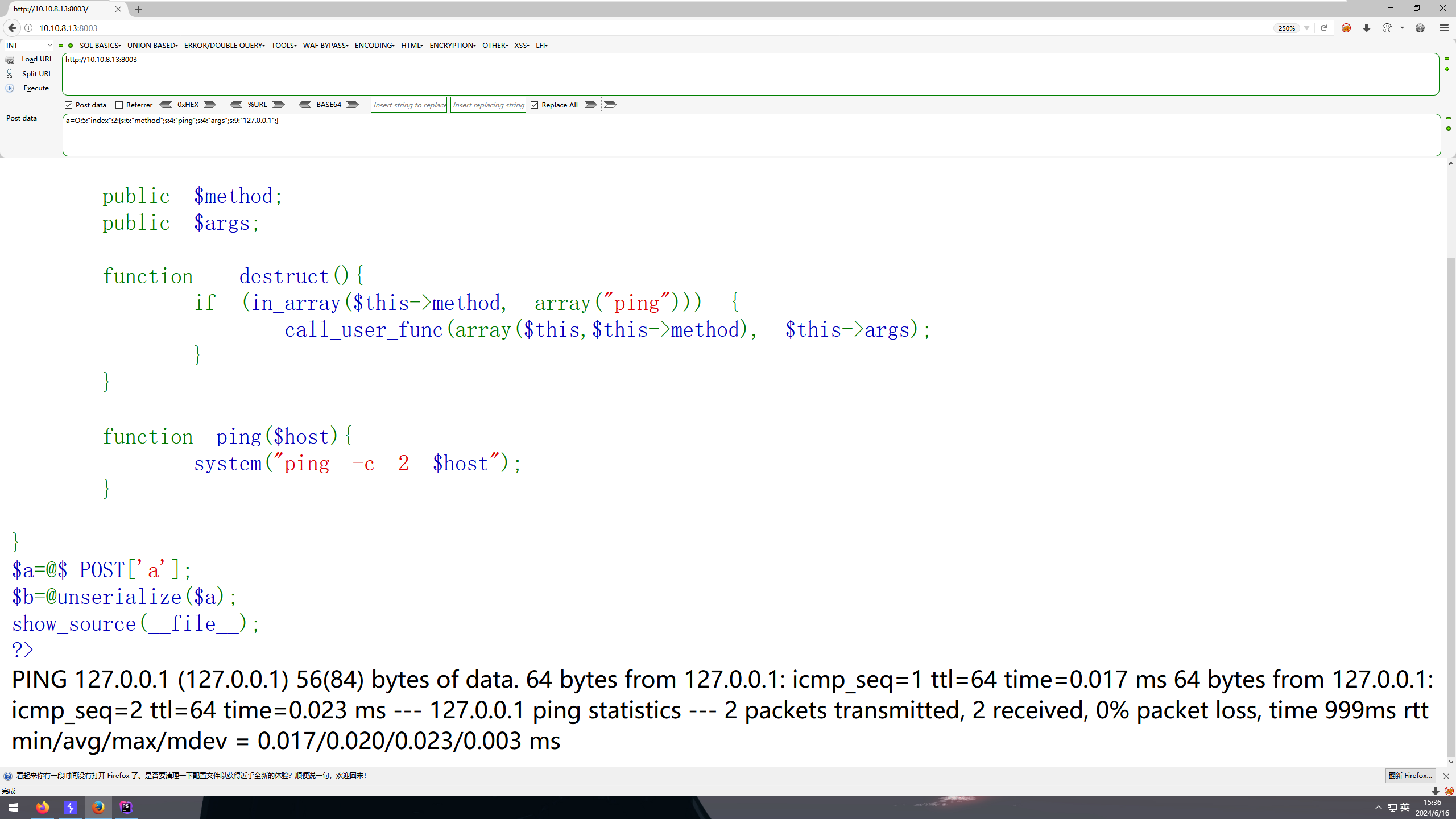Click the 0xHEX encode right arrow
The image size is (1456, 819).
210,105
